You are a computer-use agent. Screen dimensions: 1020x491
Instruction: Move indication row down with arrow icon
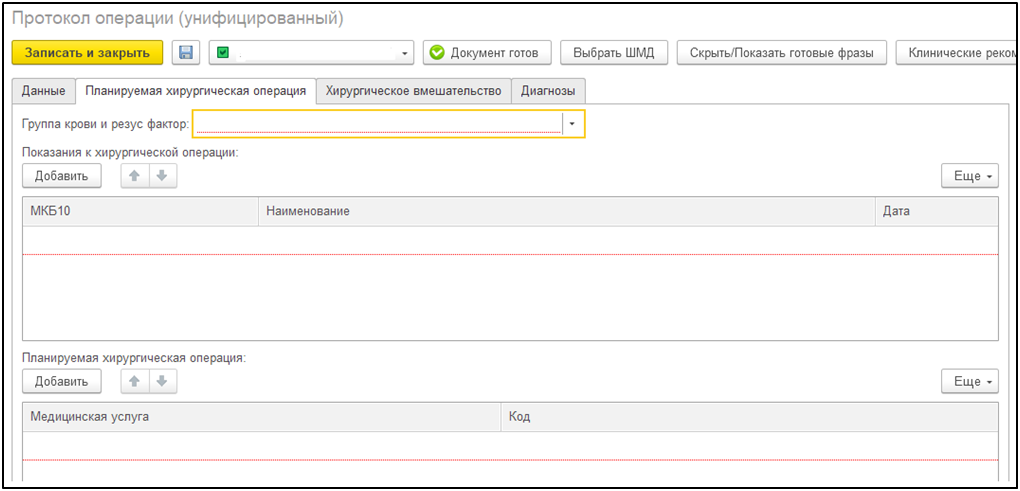(x=162, y=176)
